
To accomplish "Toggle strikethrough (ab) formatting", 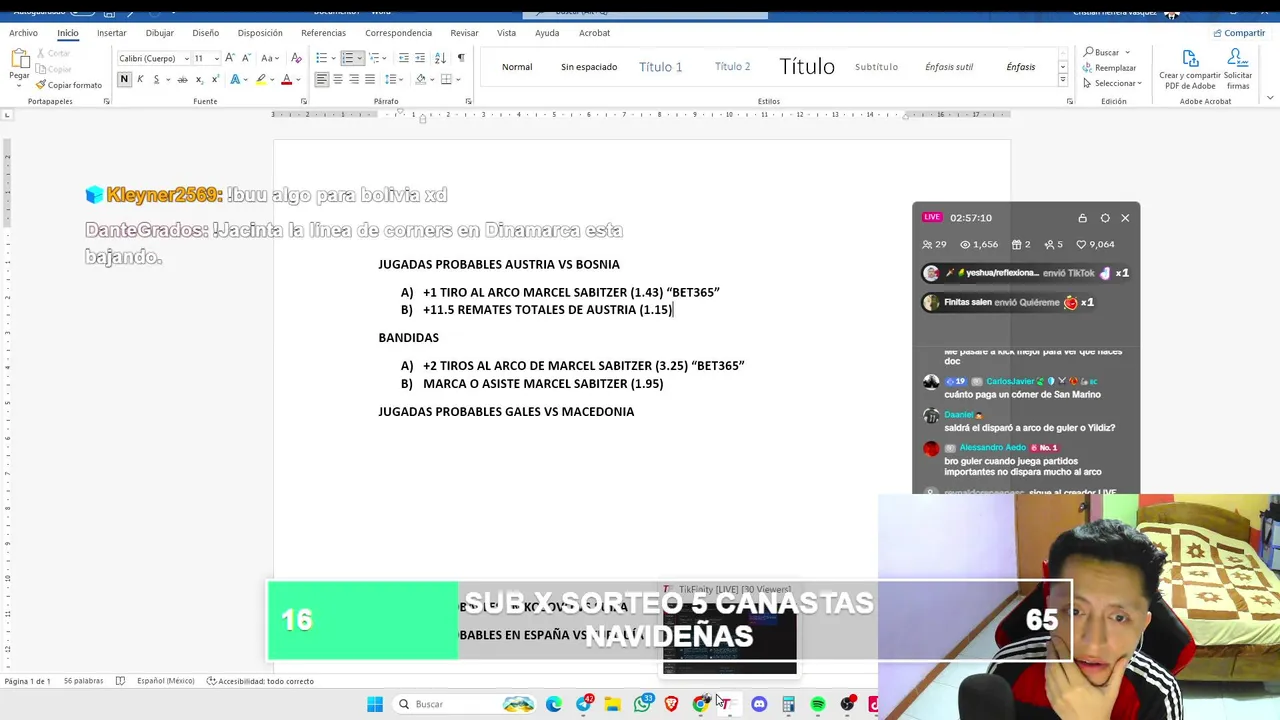I will tap(182, 79).
